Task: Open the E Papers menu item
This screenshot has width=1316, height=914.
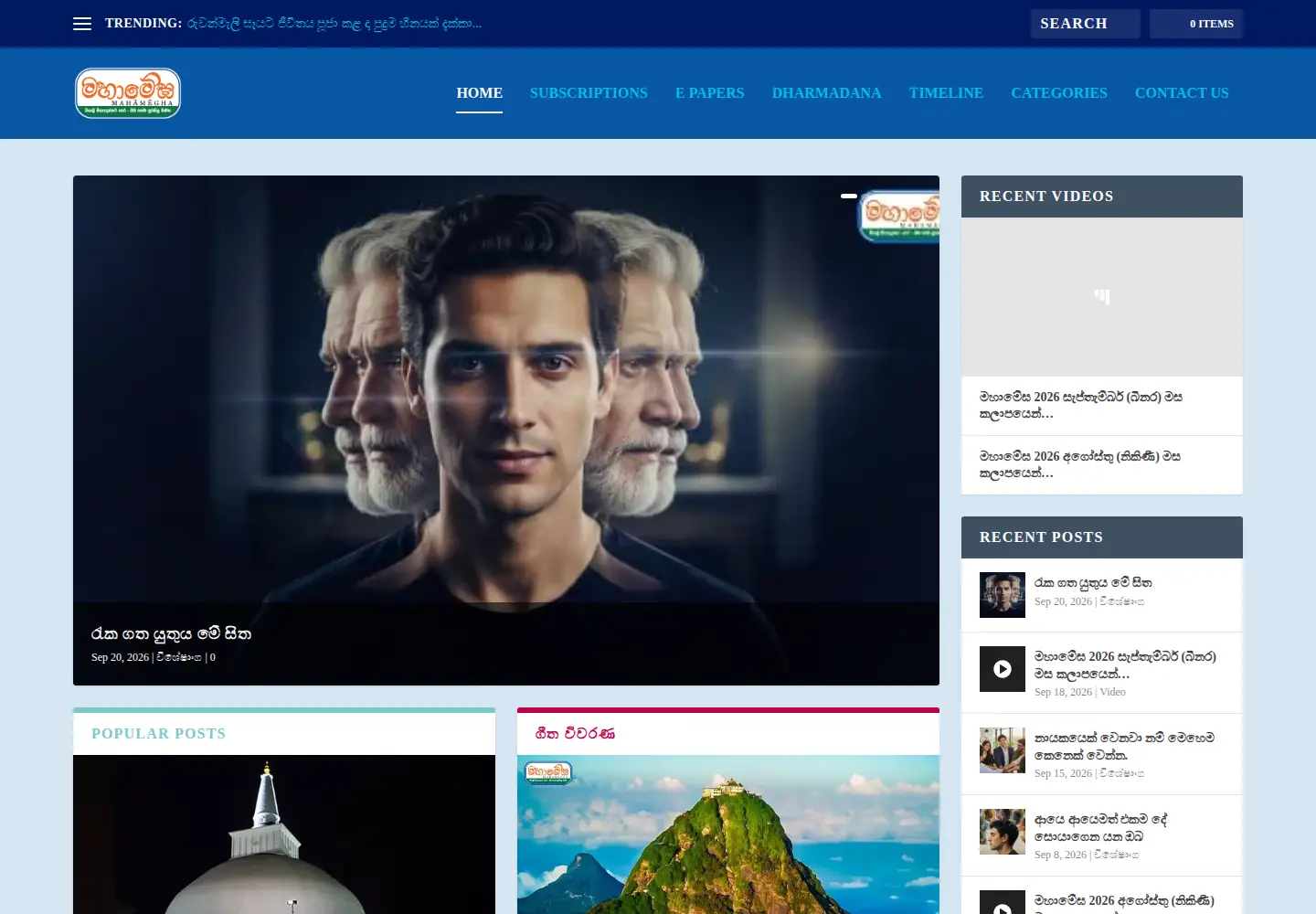Action: click(710, 93)
